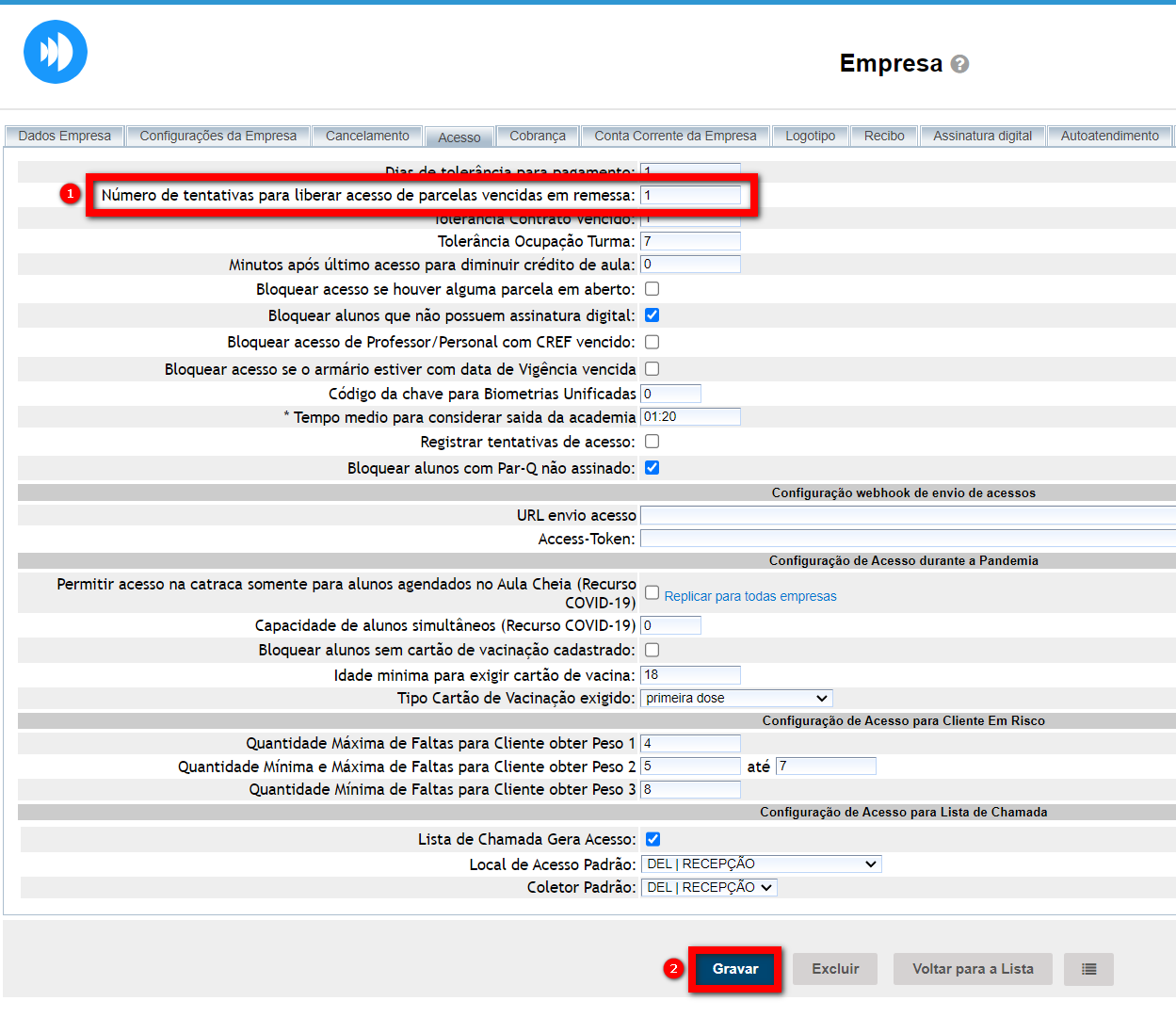Screen dimensions: 1176x1017
Task: Enable blocking professors with expired CREF
Action: coord(652,342)
